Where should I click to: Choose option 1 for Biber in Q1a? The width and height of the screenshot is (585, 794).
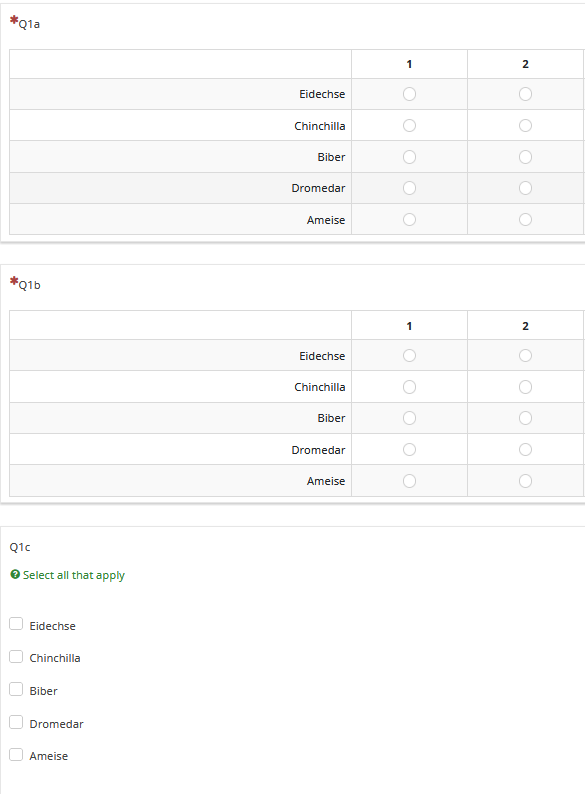[409, 157]
